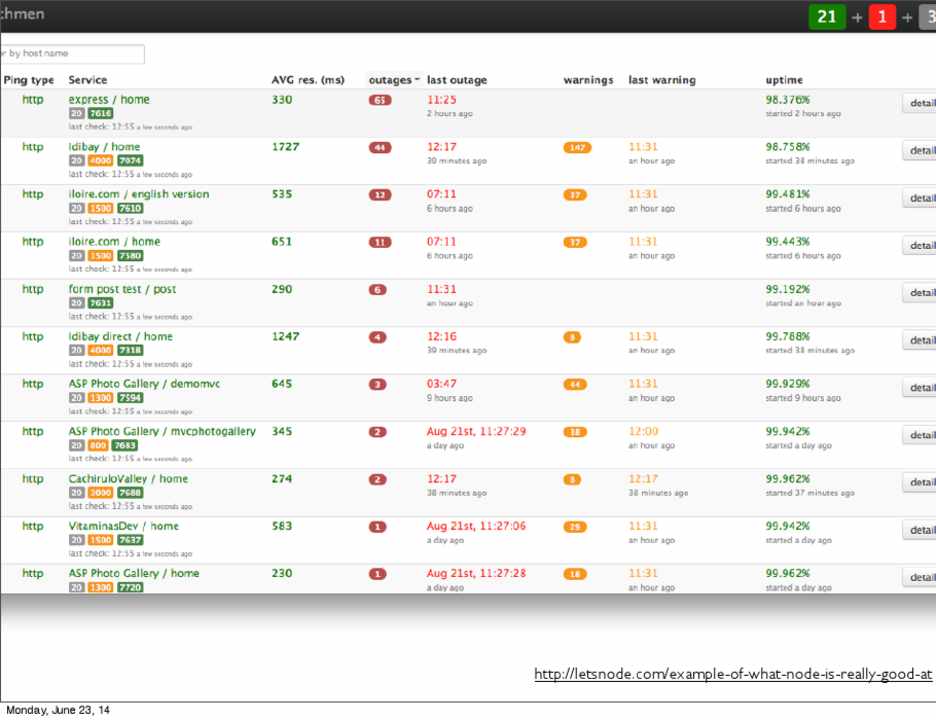Click the red 65 outages badge
The image size is (936, 720).
(380, 100)
